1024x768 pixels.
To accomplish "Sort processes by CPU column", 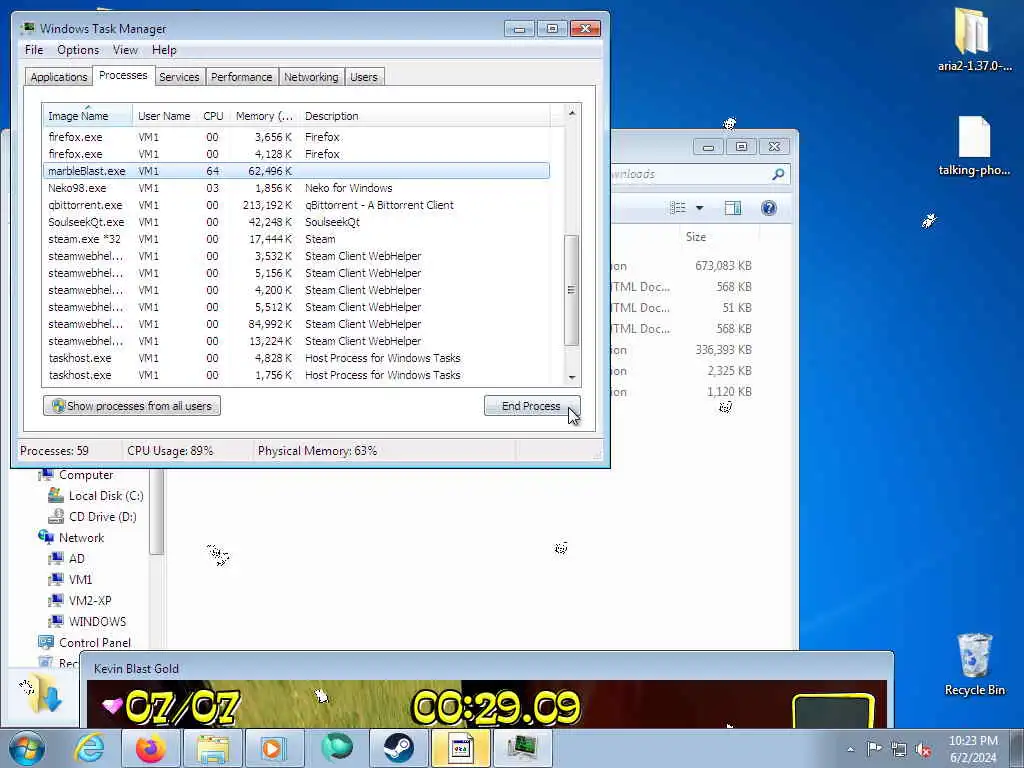I will [213, 116].
